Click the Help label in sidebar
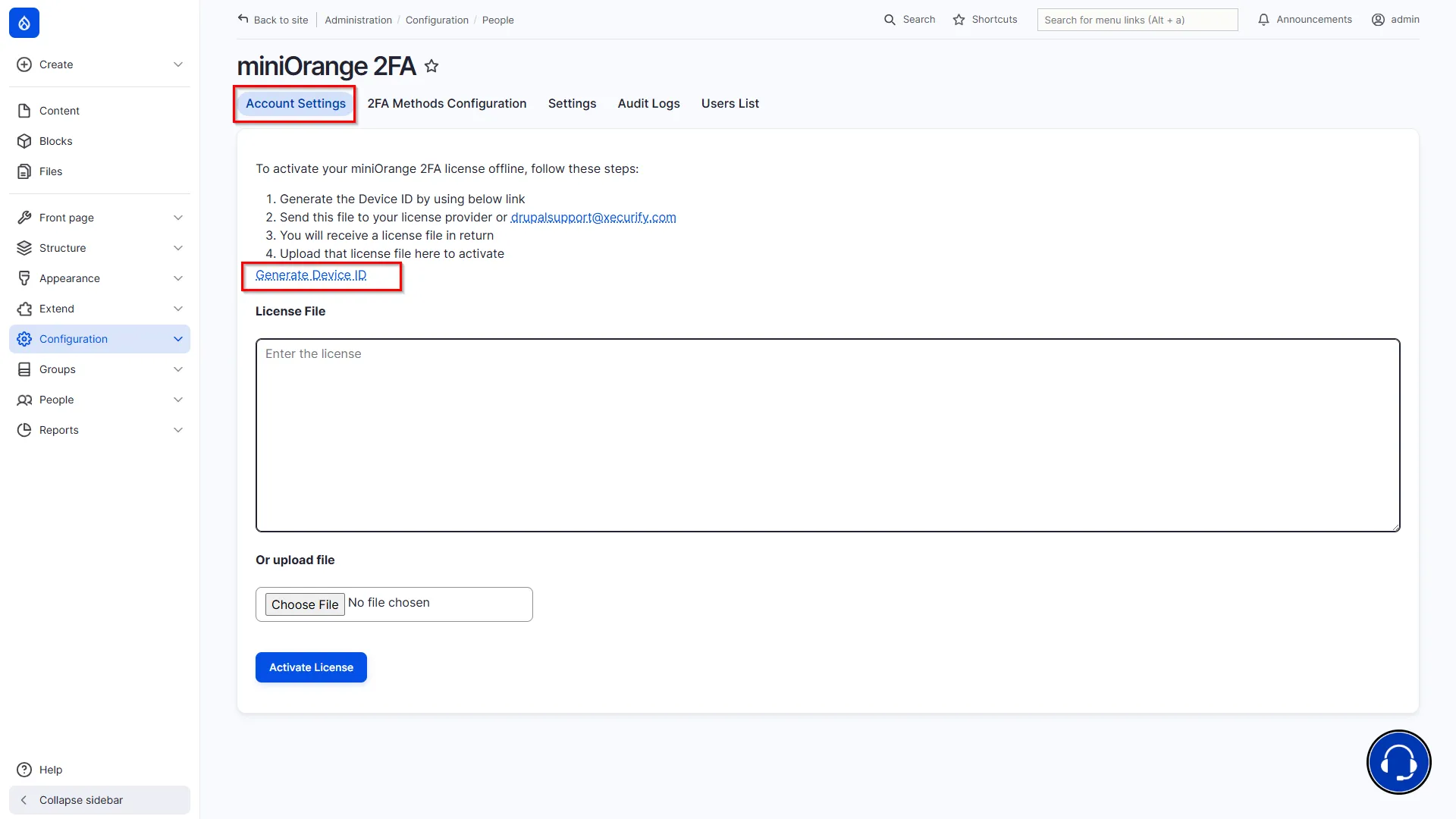The height and width of the screenshot is (819, 1456). pos(51,770)
